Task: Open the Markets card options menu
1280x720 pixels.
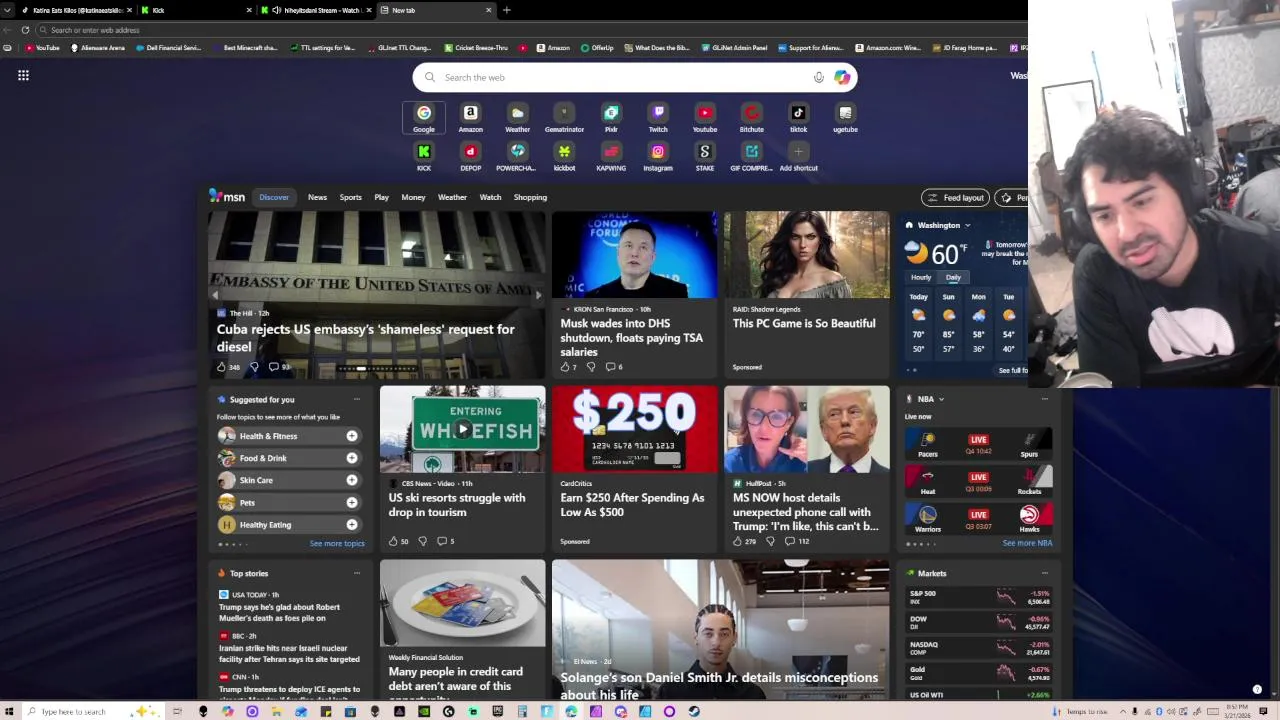Action: (1045, 573)
